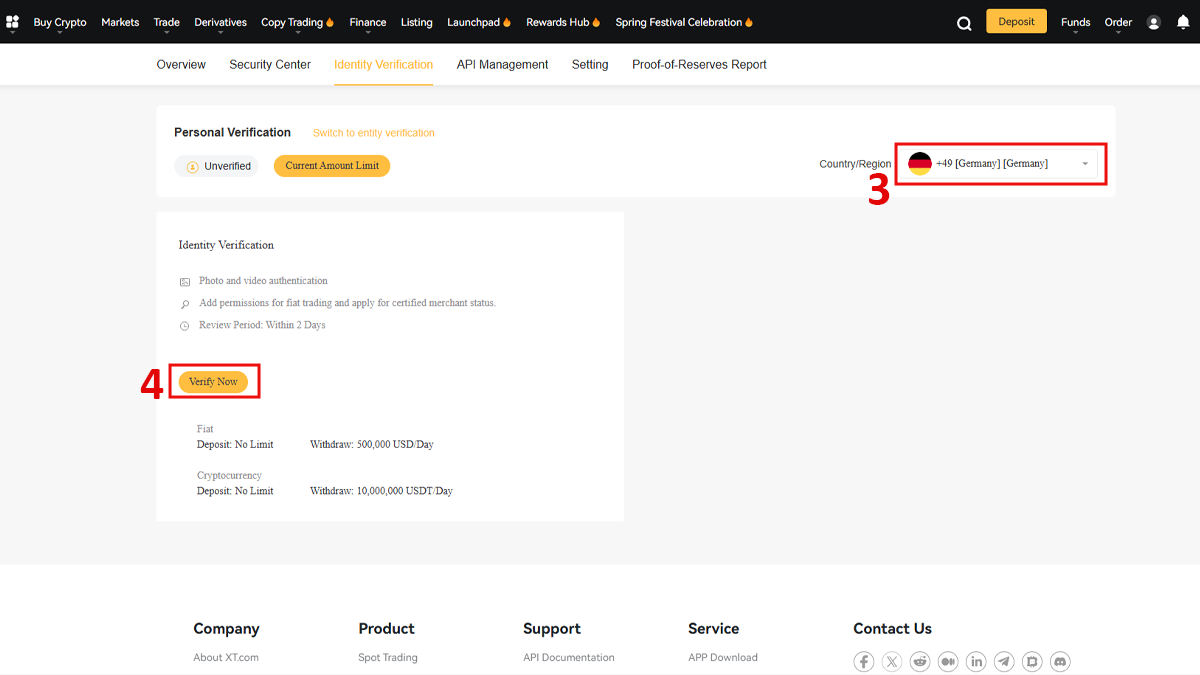Expand the Finance dropdown menu
1200x675 pixels.
[x=368, y=23]
